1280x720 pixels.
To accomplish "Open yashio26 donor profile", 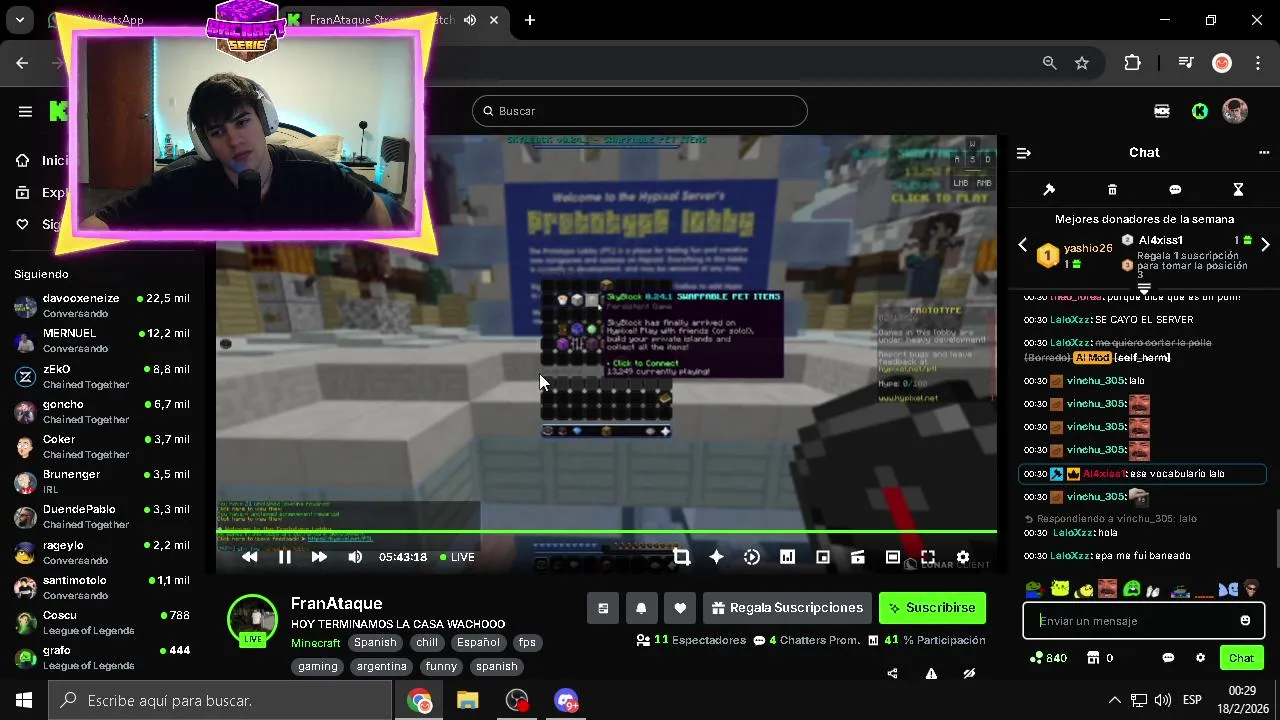I will click(1088, 248).
